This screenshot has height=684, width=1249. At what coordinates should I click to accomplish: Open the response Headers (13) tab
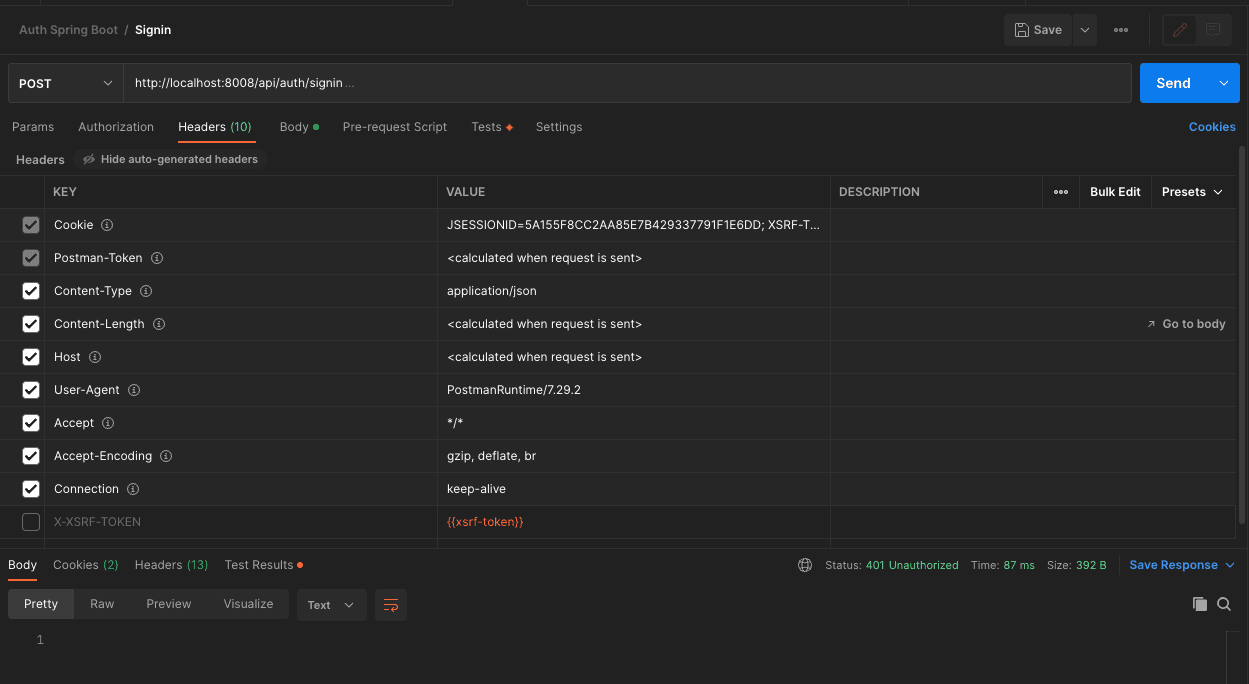pos(170,565)
